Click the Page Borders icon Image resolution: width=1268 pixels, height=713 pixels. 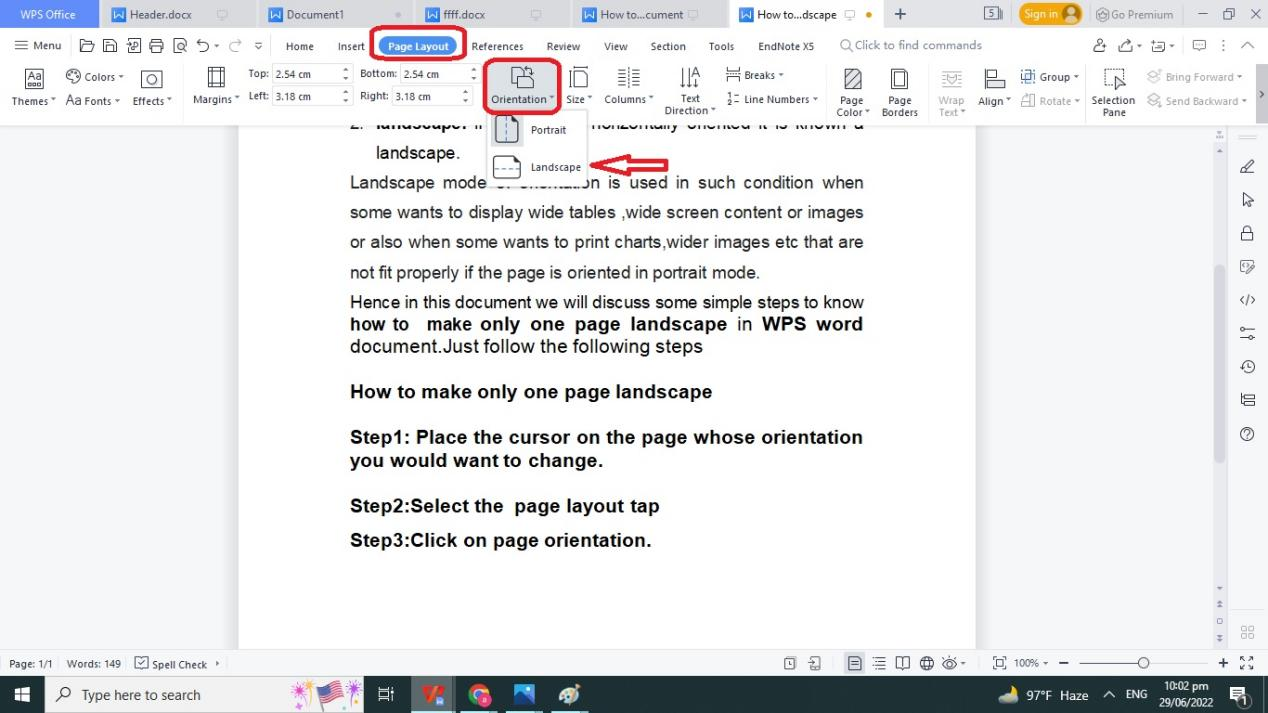(x=898, y=90)
